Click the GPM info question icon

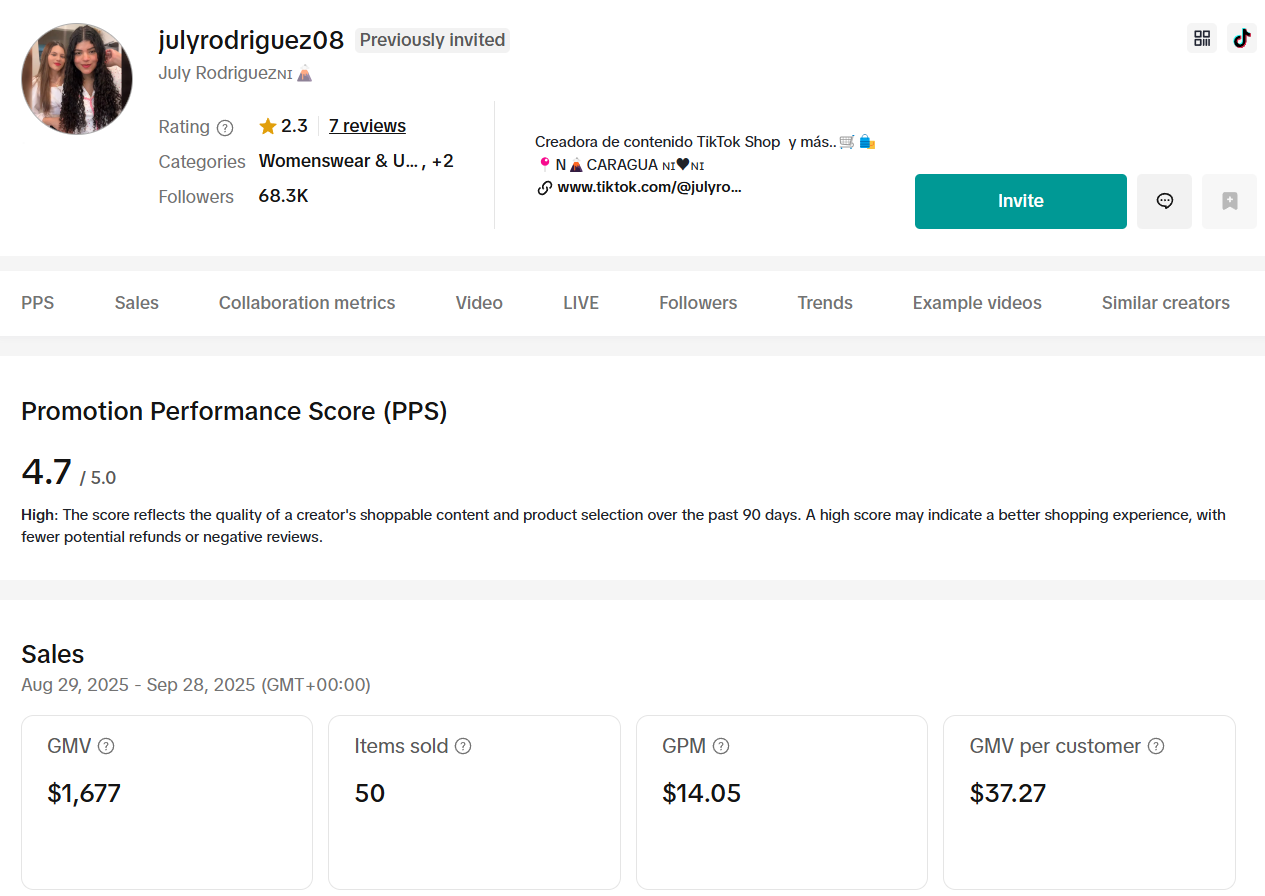click(x=721, y=746)
